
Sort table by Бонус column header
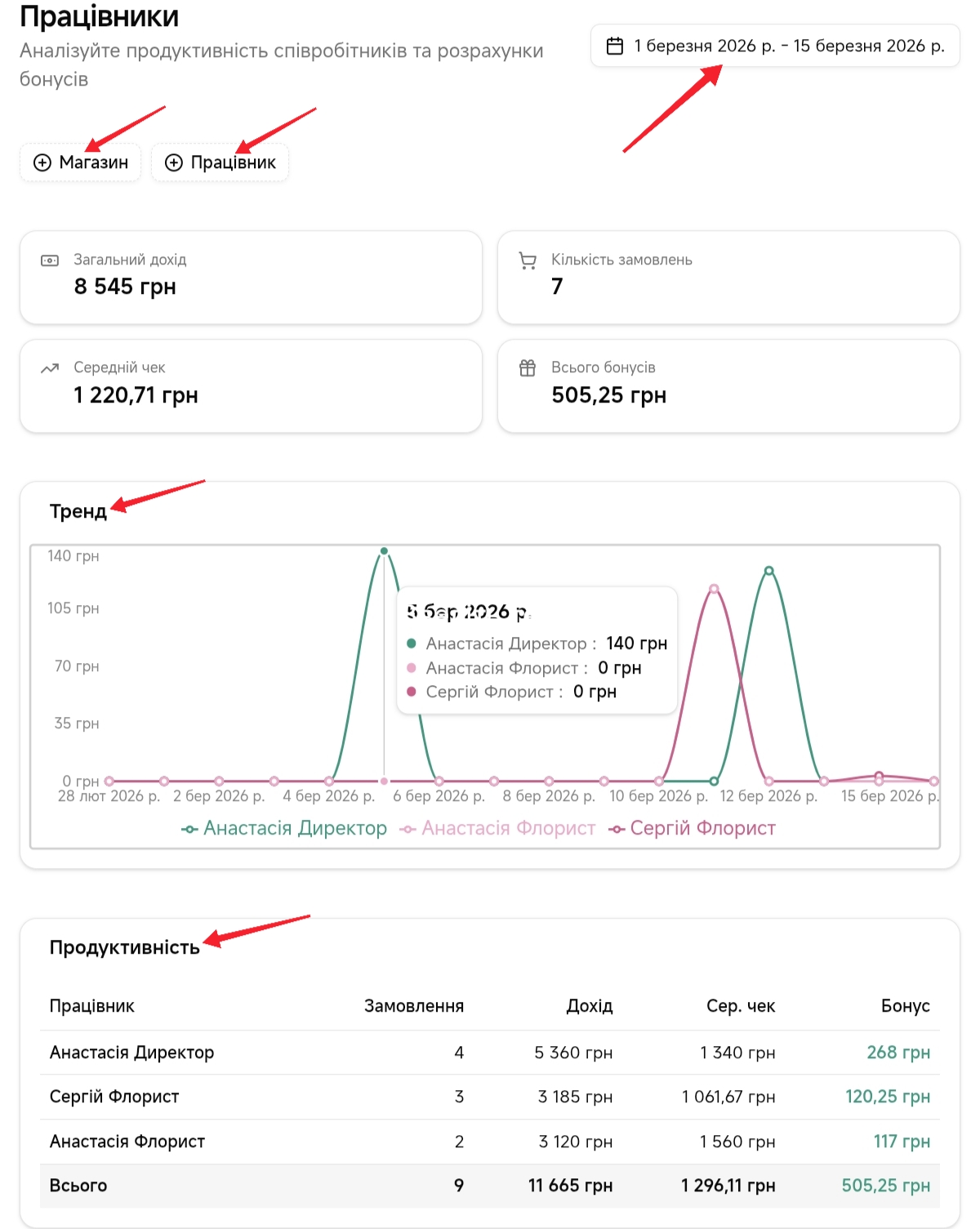pos(905,1006)
